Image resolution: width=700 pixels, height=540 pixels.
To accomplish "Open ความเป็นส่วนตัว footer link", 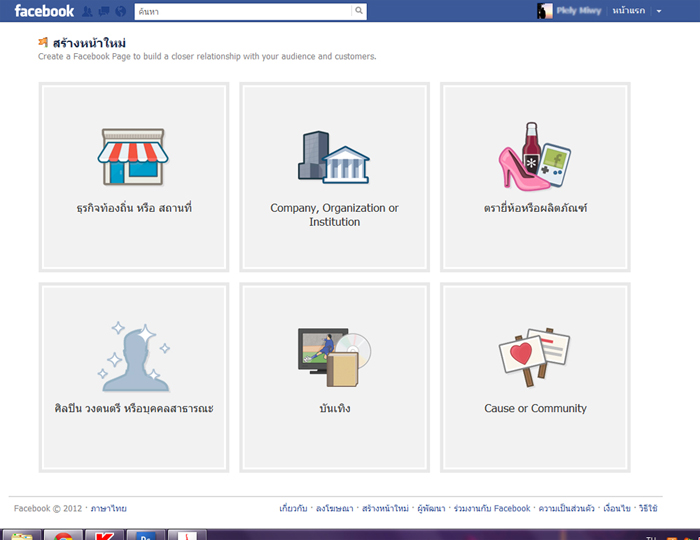I will (567, 508).
